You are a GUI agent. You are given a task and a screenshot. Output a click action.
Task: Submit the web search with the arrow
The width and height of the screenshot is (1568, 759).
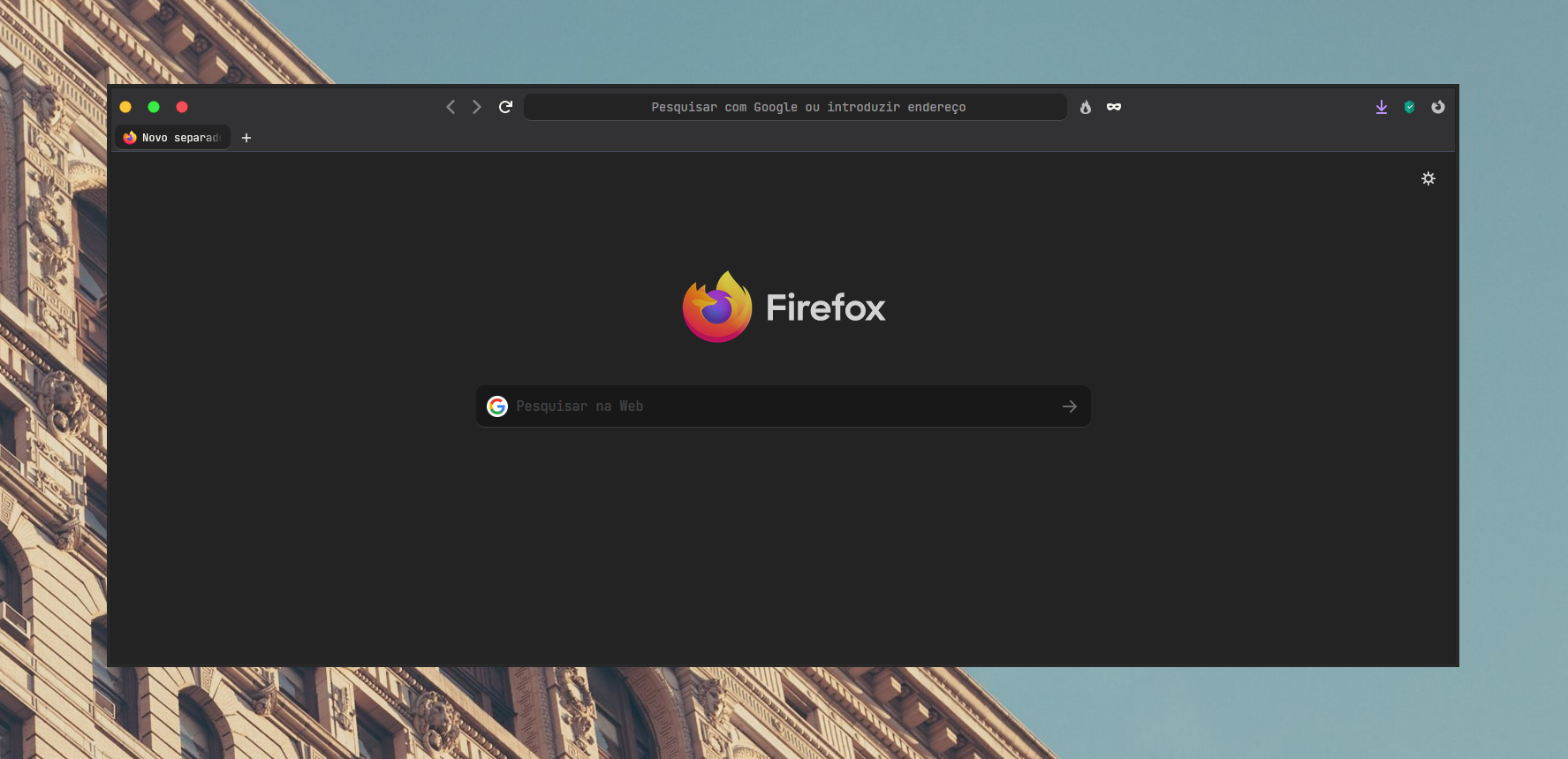tap(1070, 406)
